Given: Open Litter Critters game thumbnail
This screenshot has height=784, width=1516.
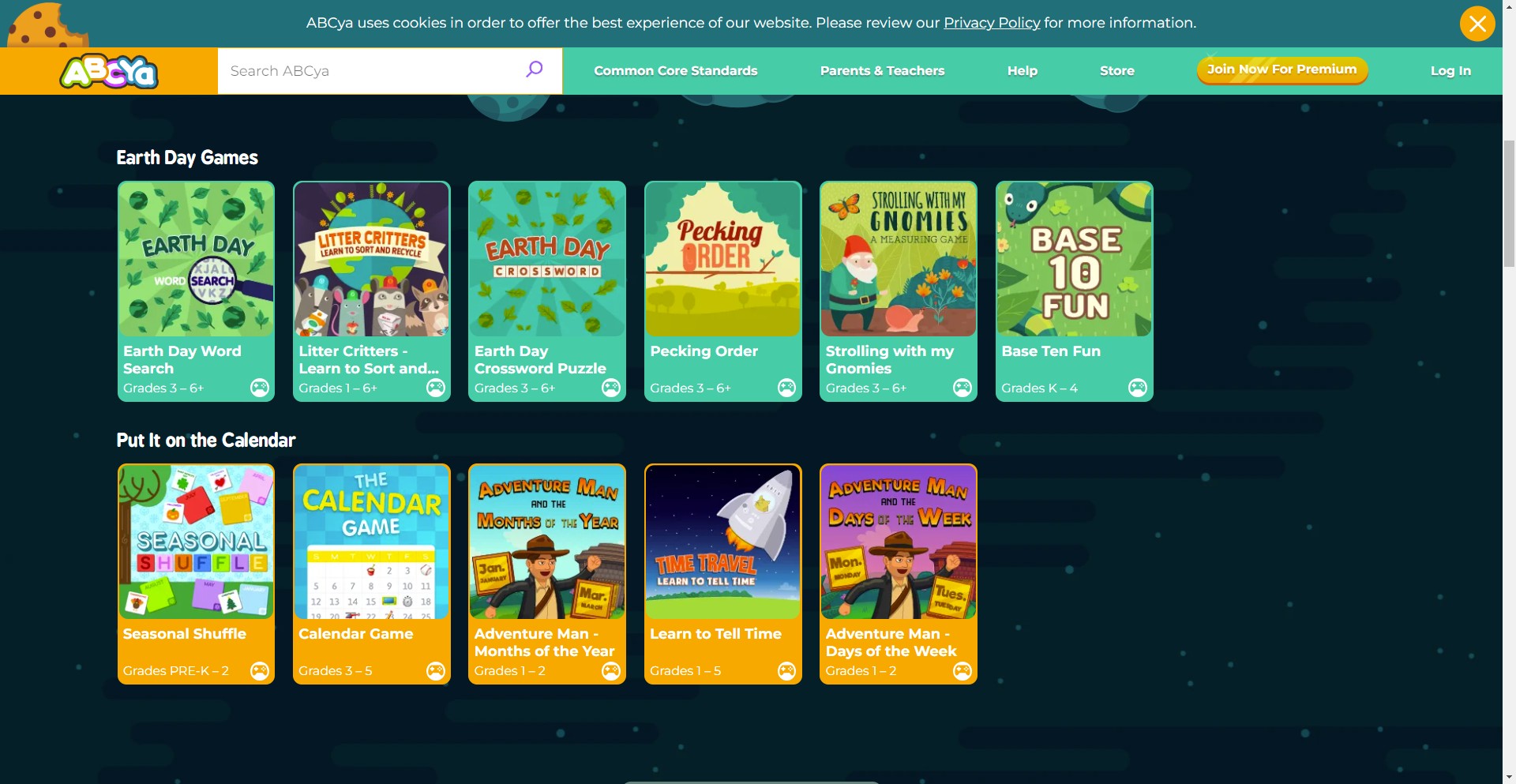Looking at the screenshot, I should (x=371, y=260).
